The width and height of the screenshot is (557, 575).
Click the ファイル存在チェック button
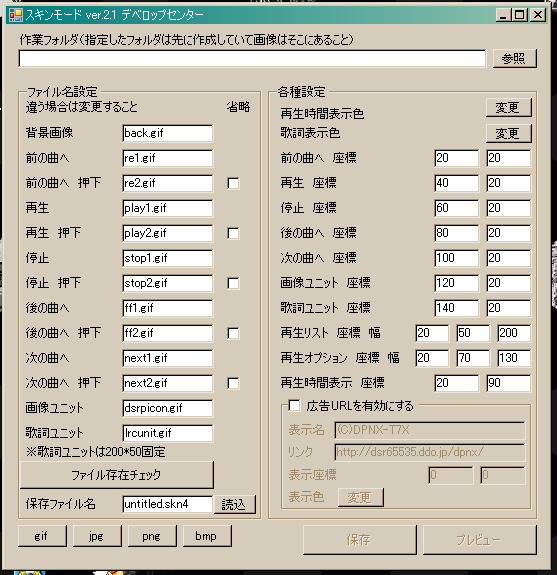point(116,475)
